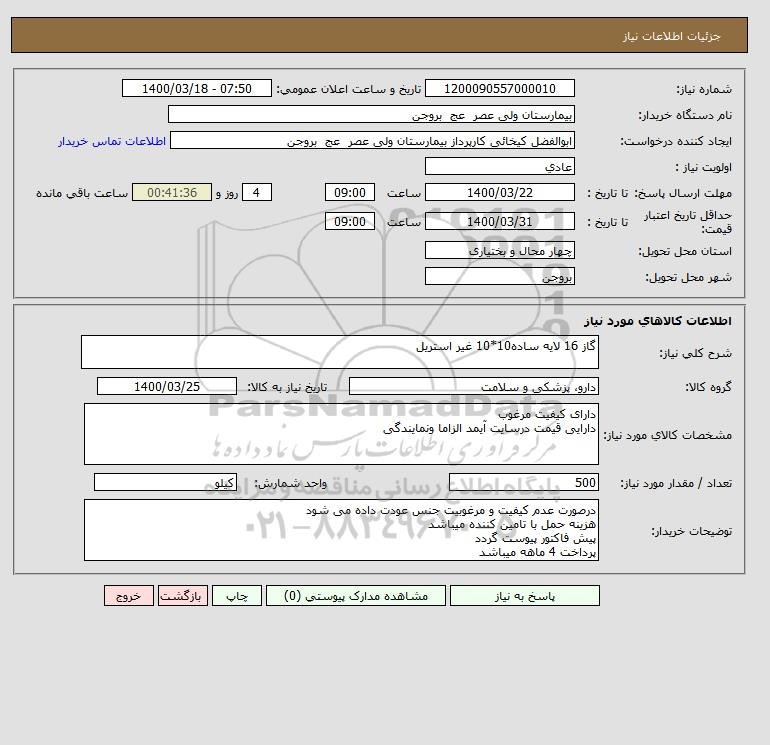Click the announcement date field 1400/03/18 - 07:50
Viewport: 770px width, 745px height.
[x=196, y=88]
